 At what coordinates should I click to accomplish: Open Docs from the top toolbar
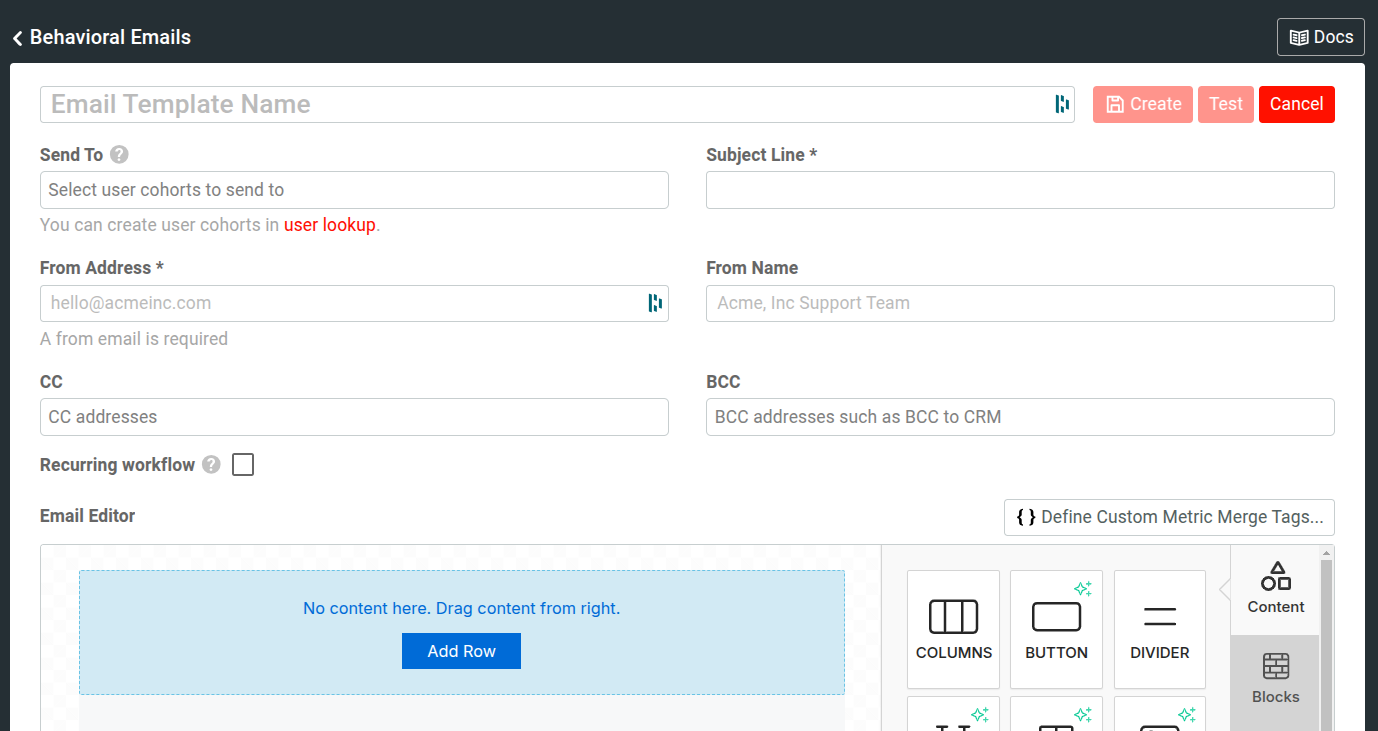tap(1320, 36)
